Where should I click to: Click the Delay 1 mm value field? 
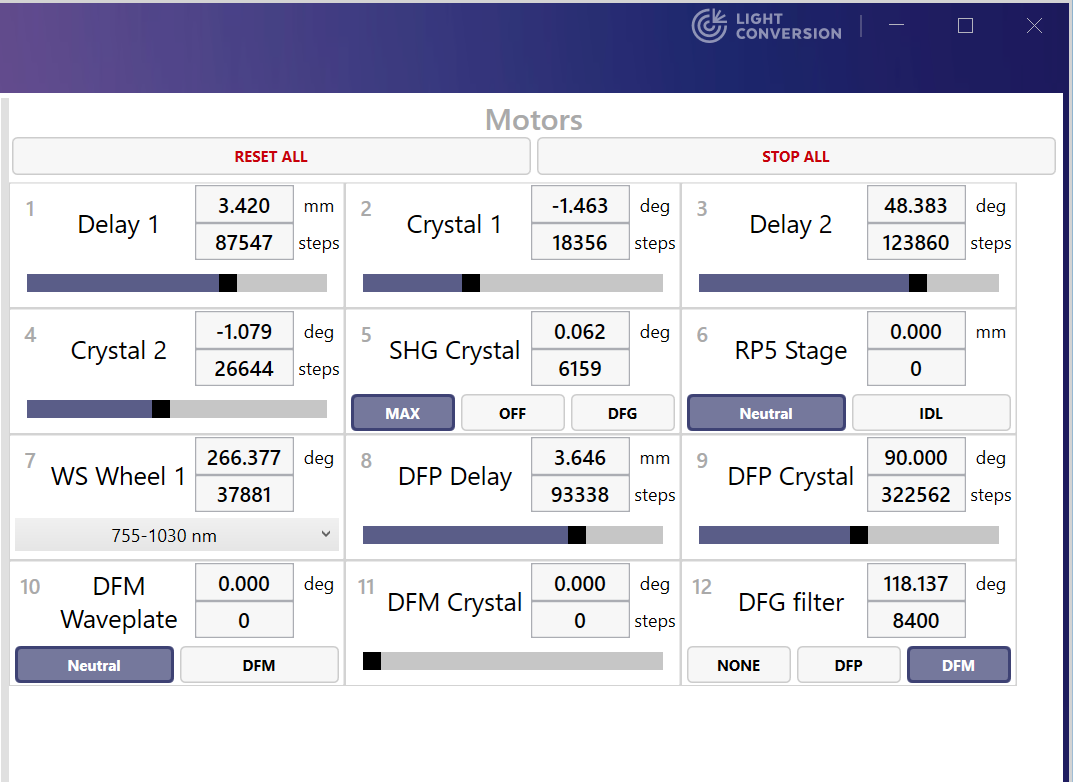pos(244,206)
